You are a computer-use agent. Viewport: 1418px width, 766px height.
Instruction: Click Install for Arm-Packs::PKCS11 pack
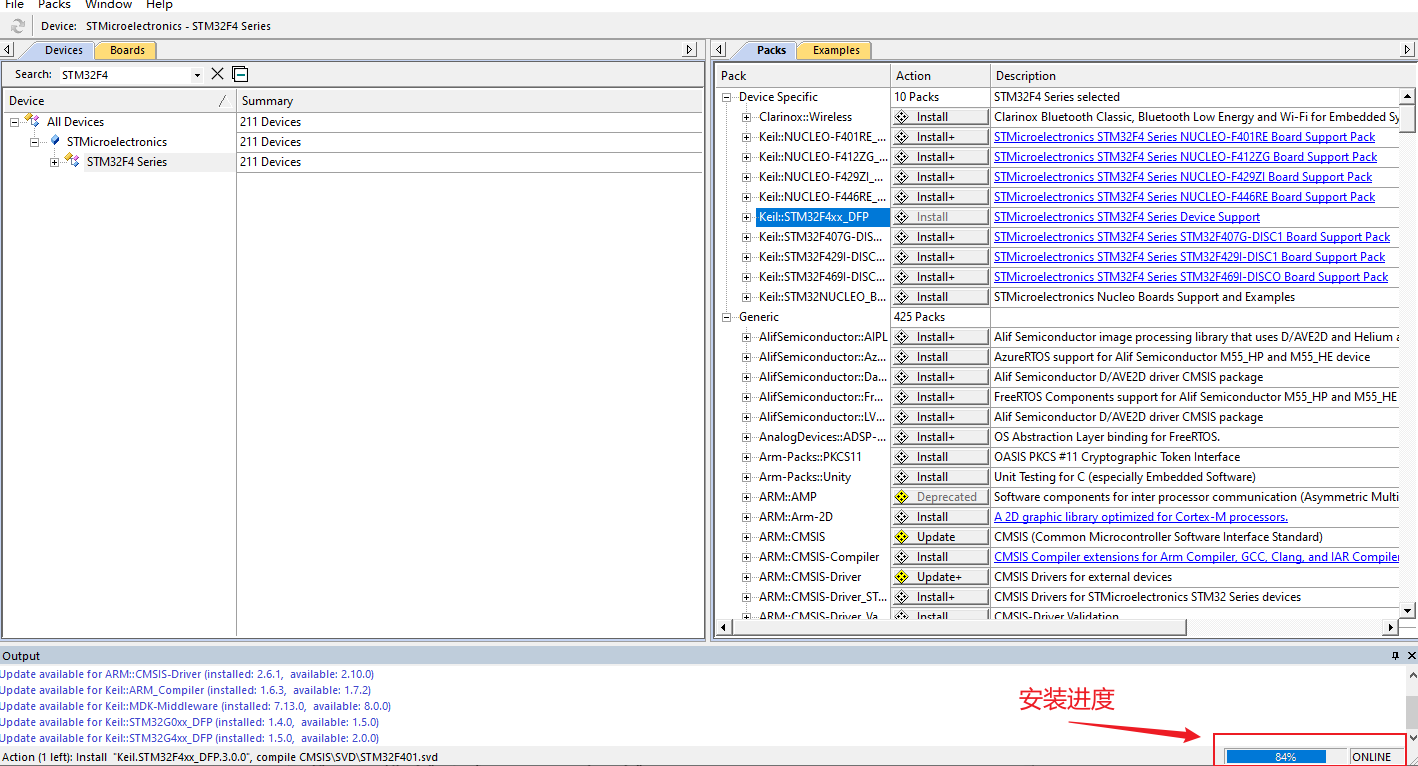coord(940,457)
